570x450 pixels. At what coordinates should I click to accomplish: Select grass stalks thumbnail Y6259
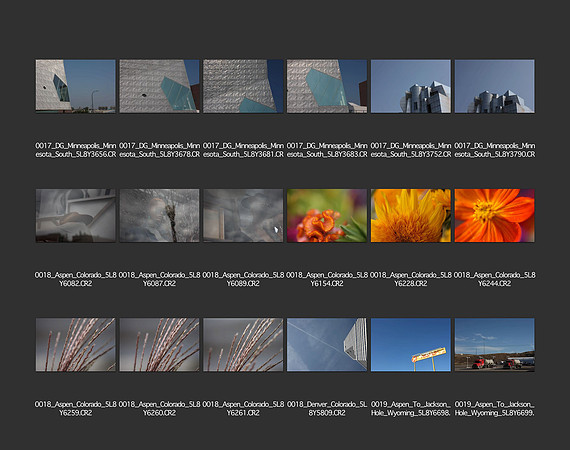[76, 345]
